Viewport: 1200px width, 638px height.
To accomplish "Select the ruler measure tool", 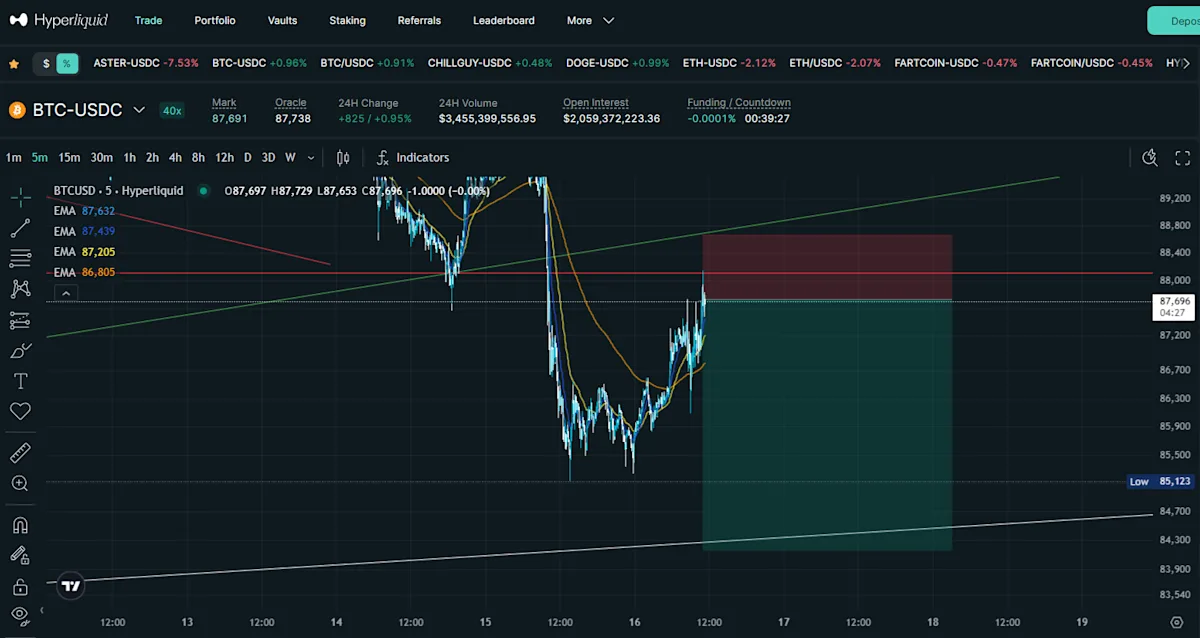I will tap(20, 454).
